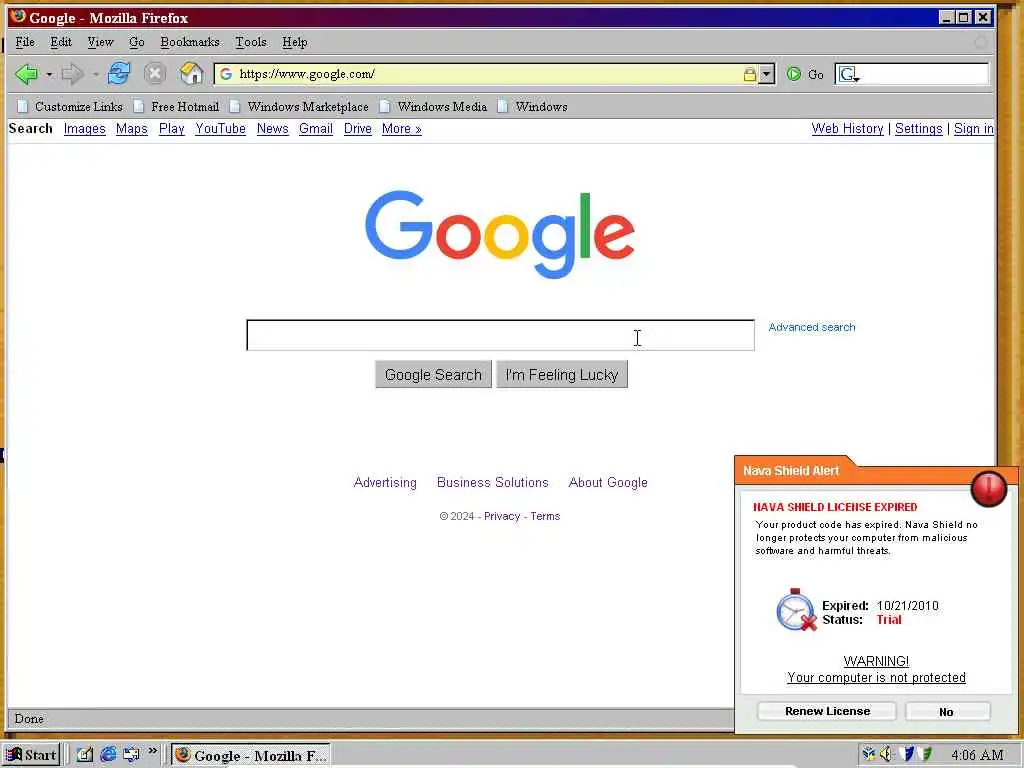Open the Windows Marketplace bookmark
Viewport: 1024px width, 768px height.
299,106
